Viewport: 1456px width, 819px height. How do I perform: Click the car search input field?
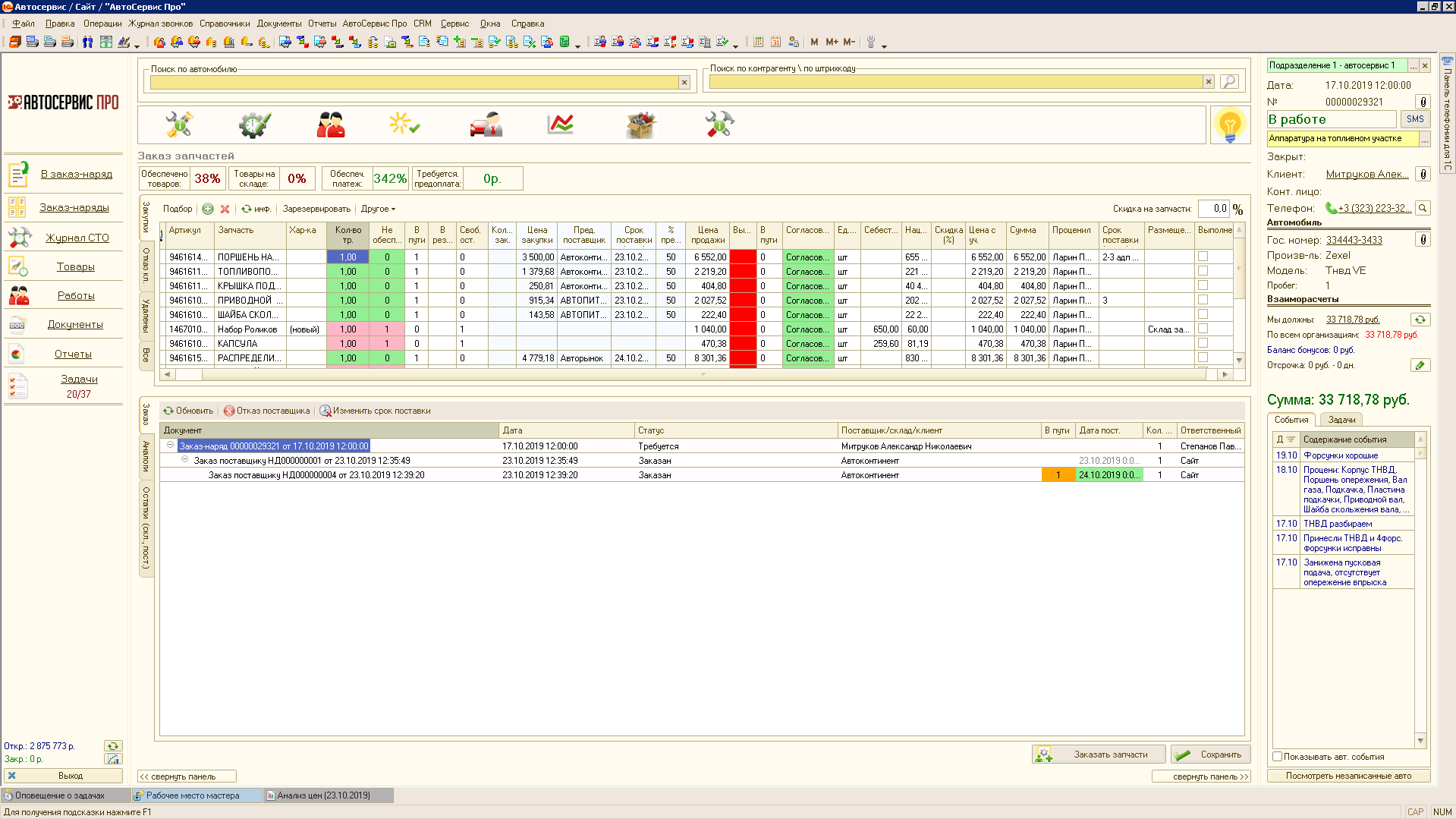[x=414, y=82]
